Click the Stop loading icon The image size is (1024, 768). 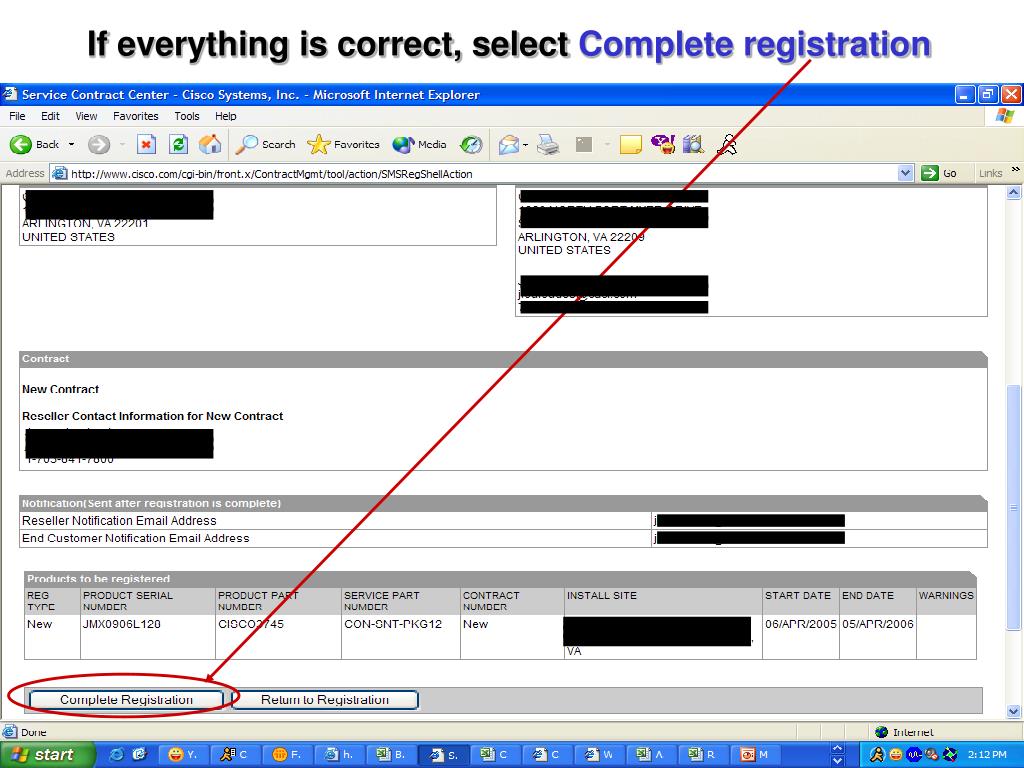coord(146,144)
